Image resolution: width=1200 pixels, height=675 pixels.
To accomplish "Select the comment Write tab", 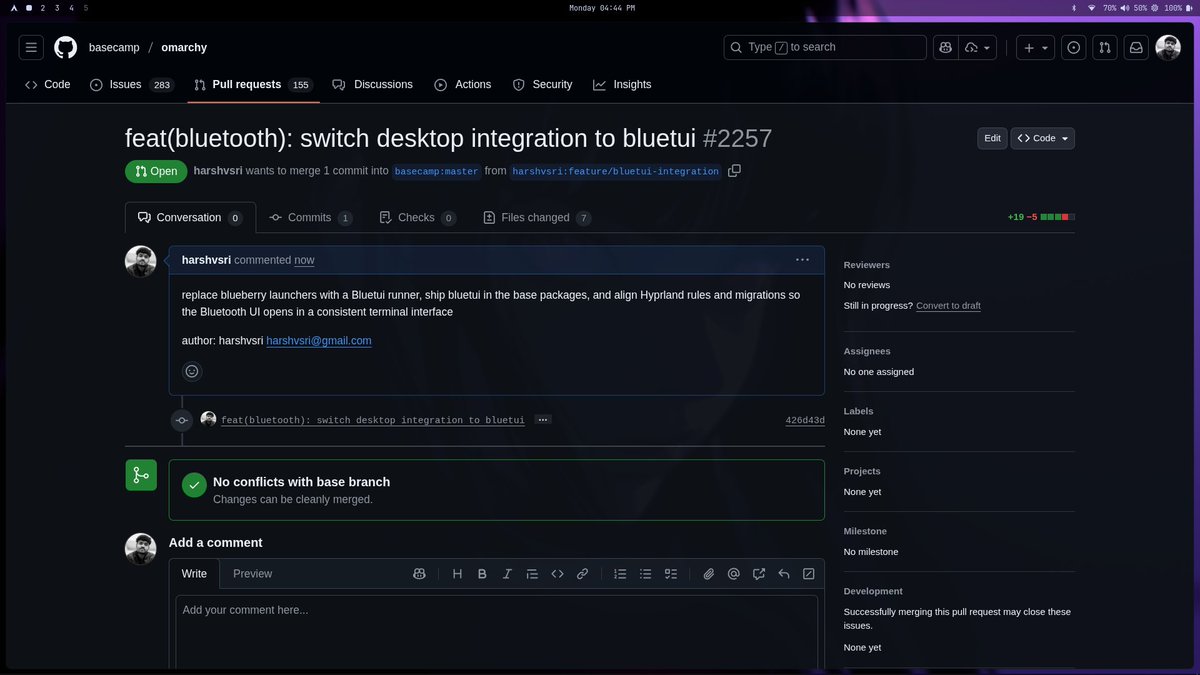I will point(194,574).
